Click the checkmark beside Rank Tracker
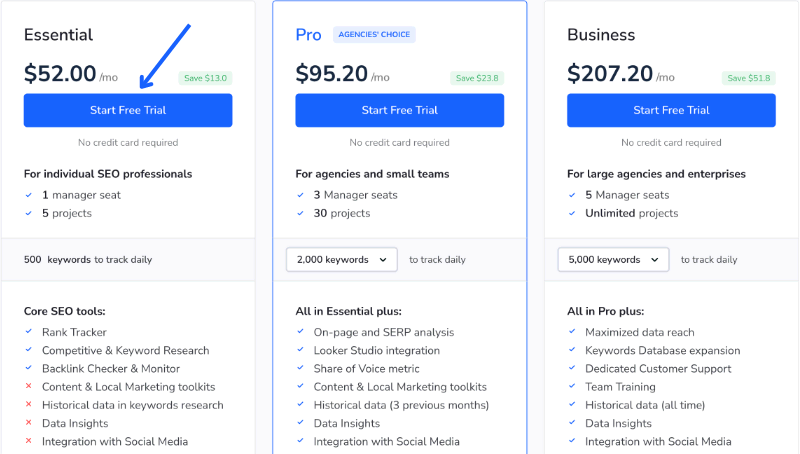 coord(28,332)
